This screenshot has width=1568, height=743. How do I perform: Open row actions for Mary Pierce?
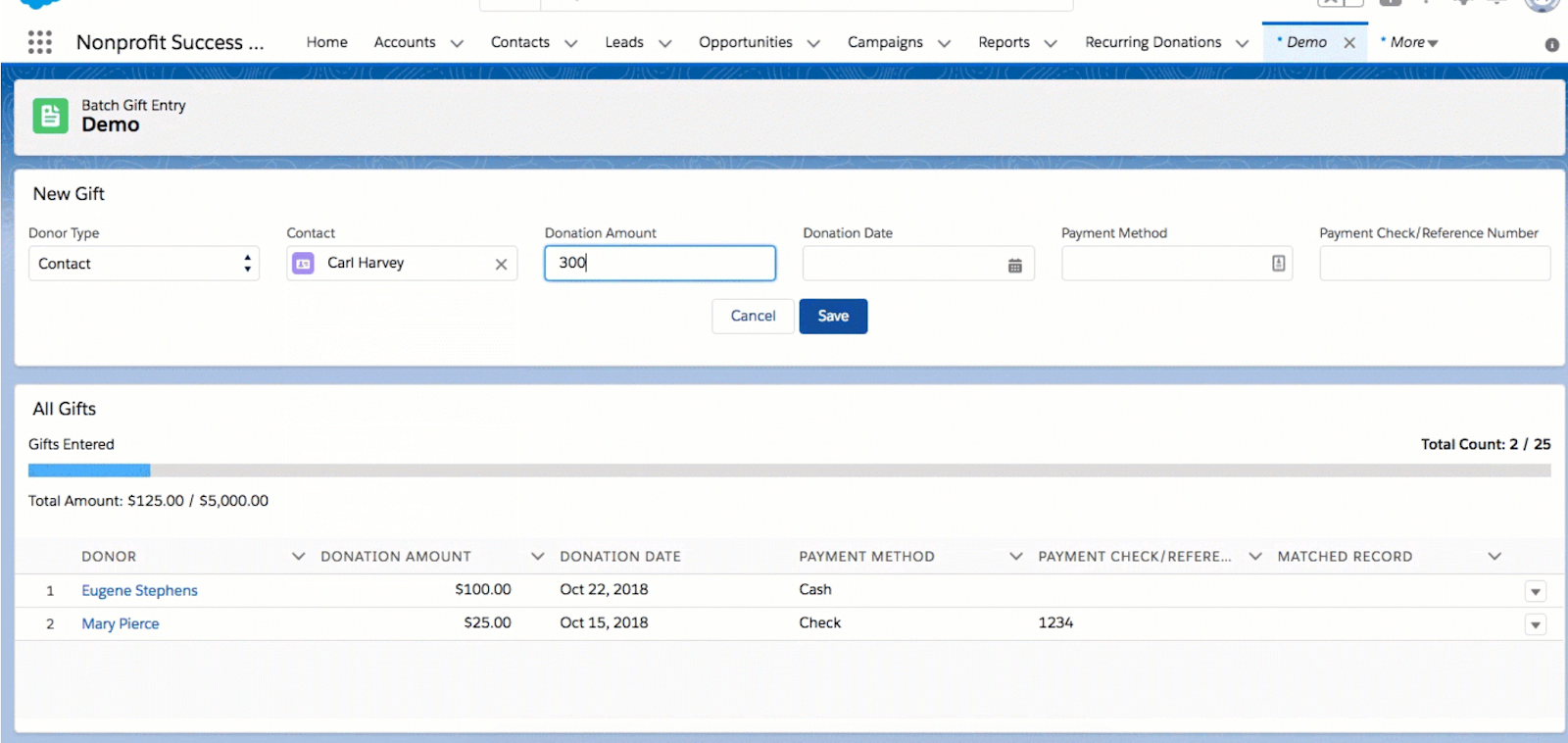click(x=1536, y=624)
